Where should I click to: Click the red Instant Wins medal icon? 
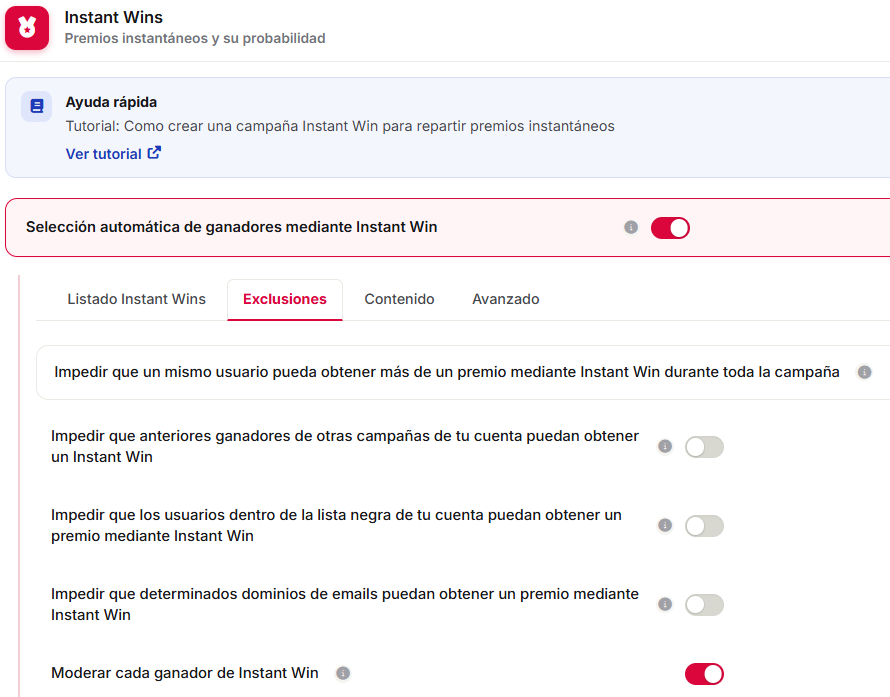(x=27, y=28)
